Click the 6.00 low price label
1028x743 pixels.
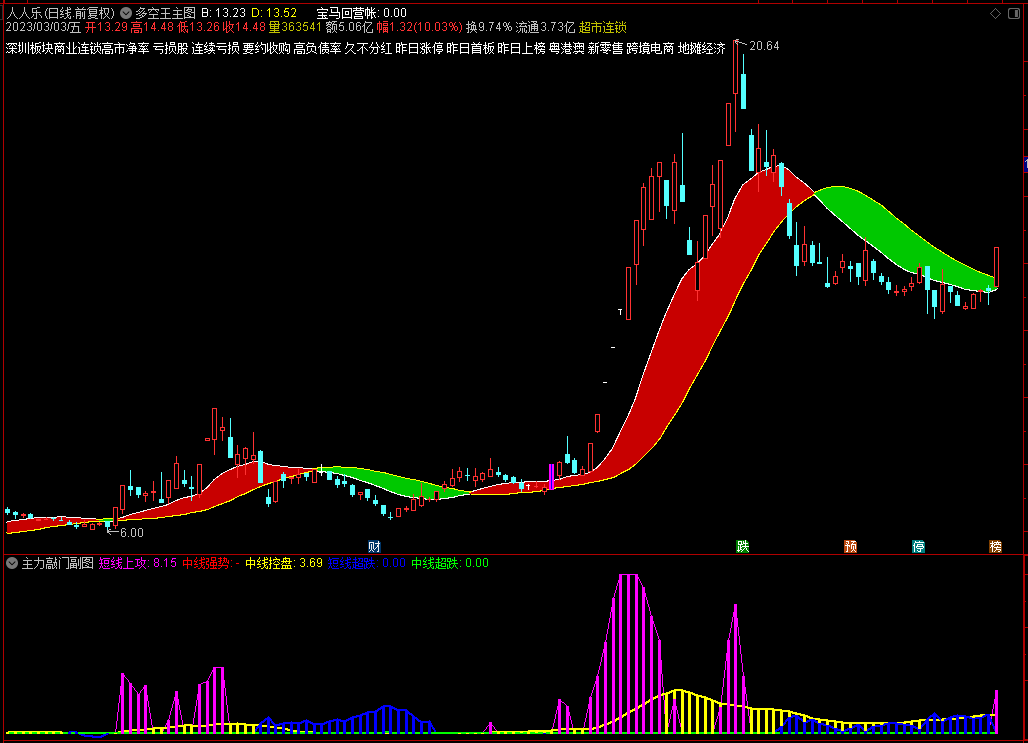coord(132,532)
